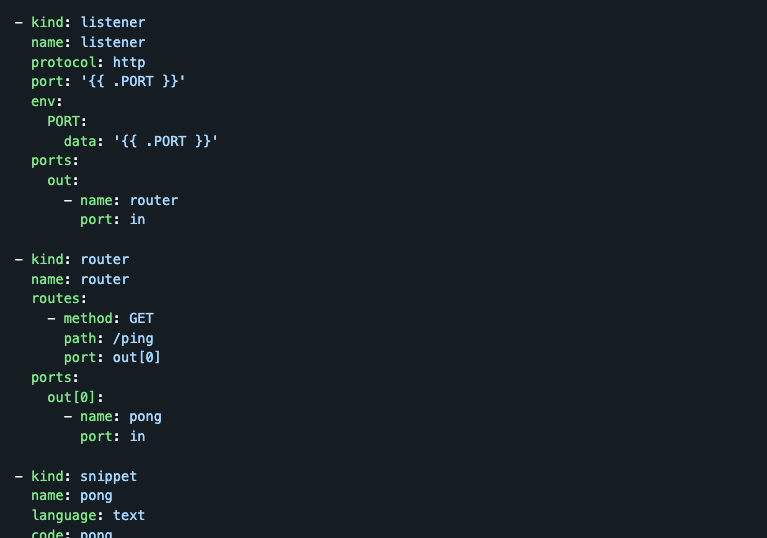Viewport: 767px width, 538px height.
Task: Click the 'routes' key
Action: 55,298
